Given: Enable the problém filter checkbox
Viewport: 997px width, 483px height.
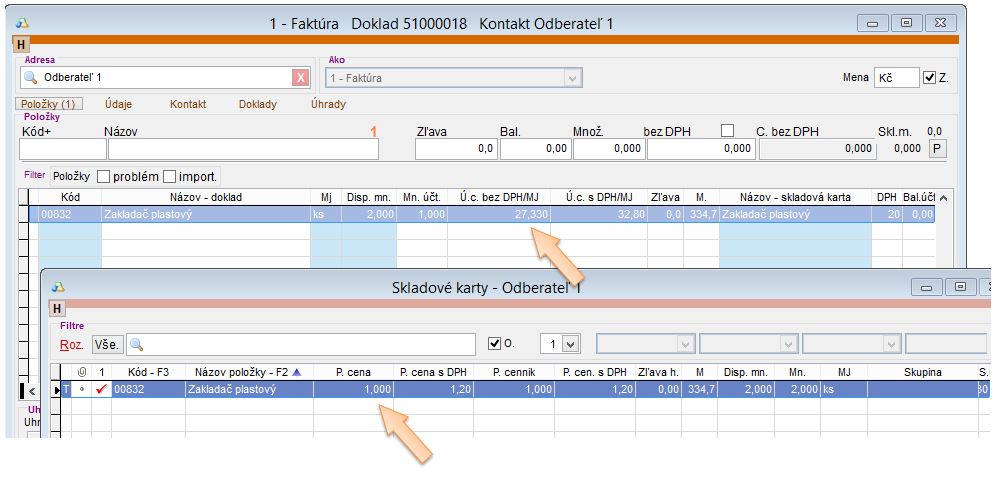Looking at the screenshot, I should (x=103, y=176).
